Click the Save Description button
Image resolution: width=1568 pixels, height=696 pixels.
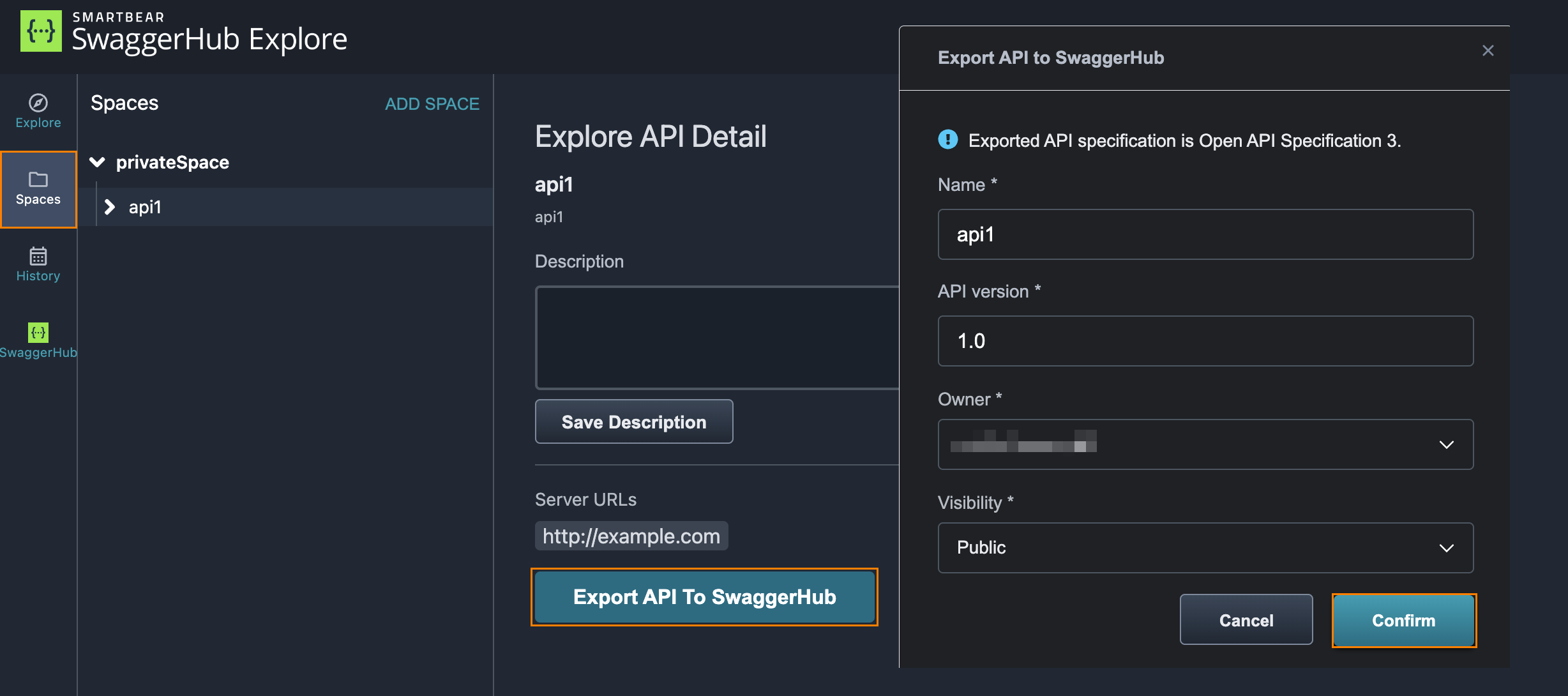pyautogui.click(x=633, y=421)
